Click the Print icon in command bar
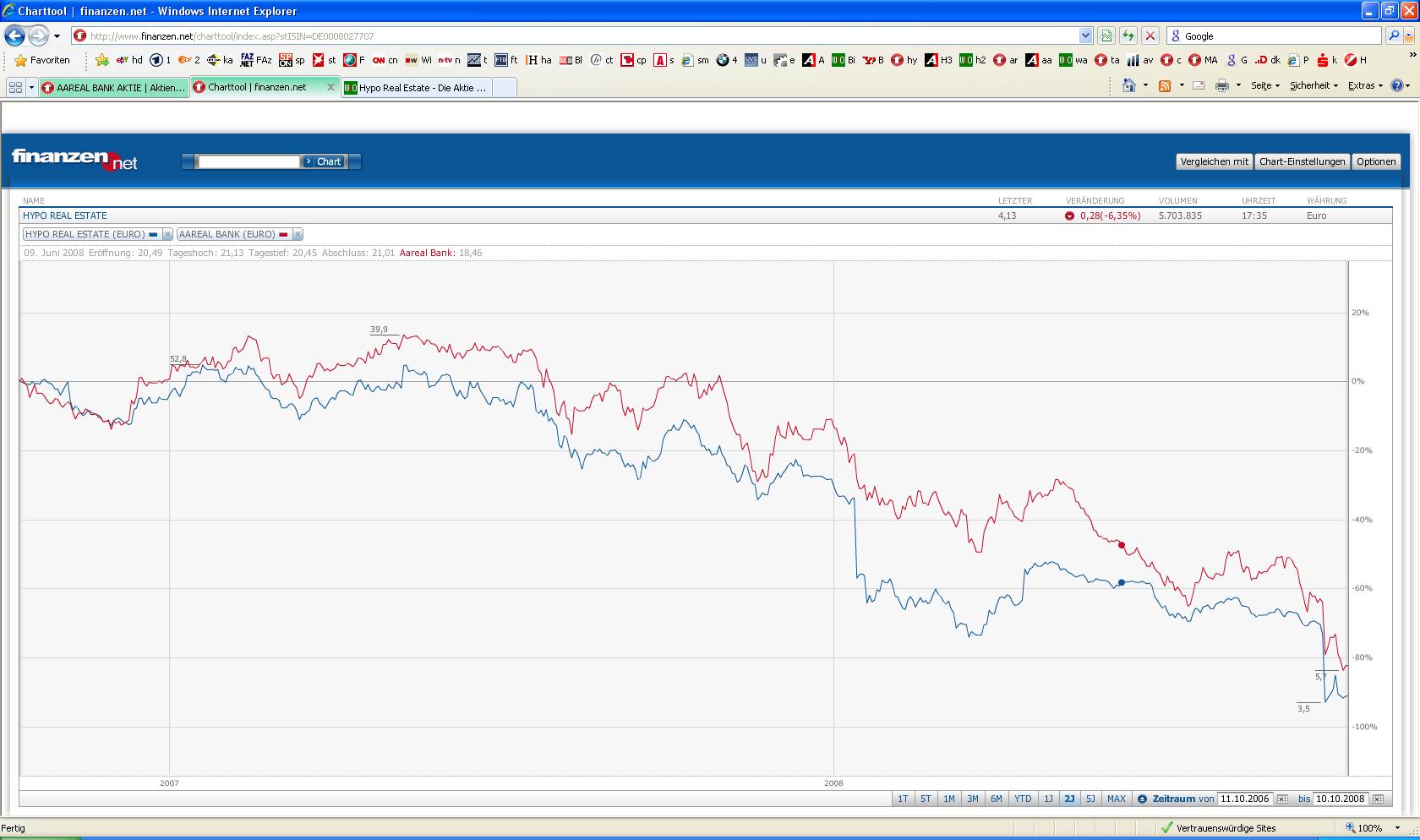 click(1221, 86)
